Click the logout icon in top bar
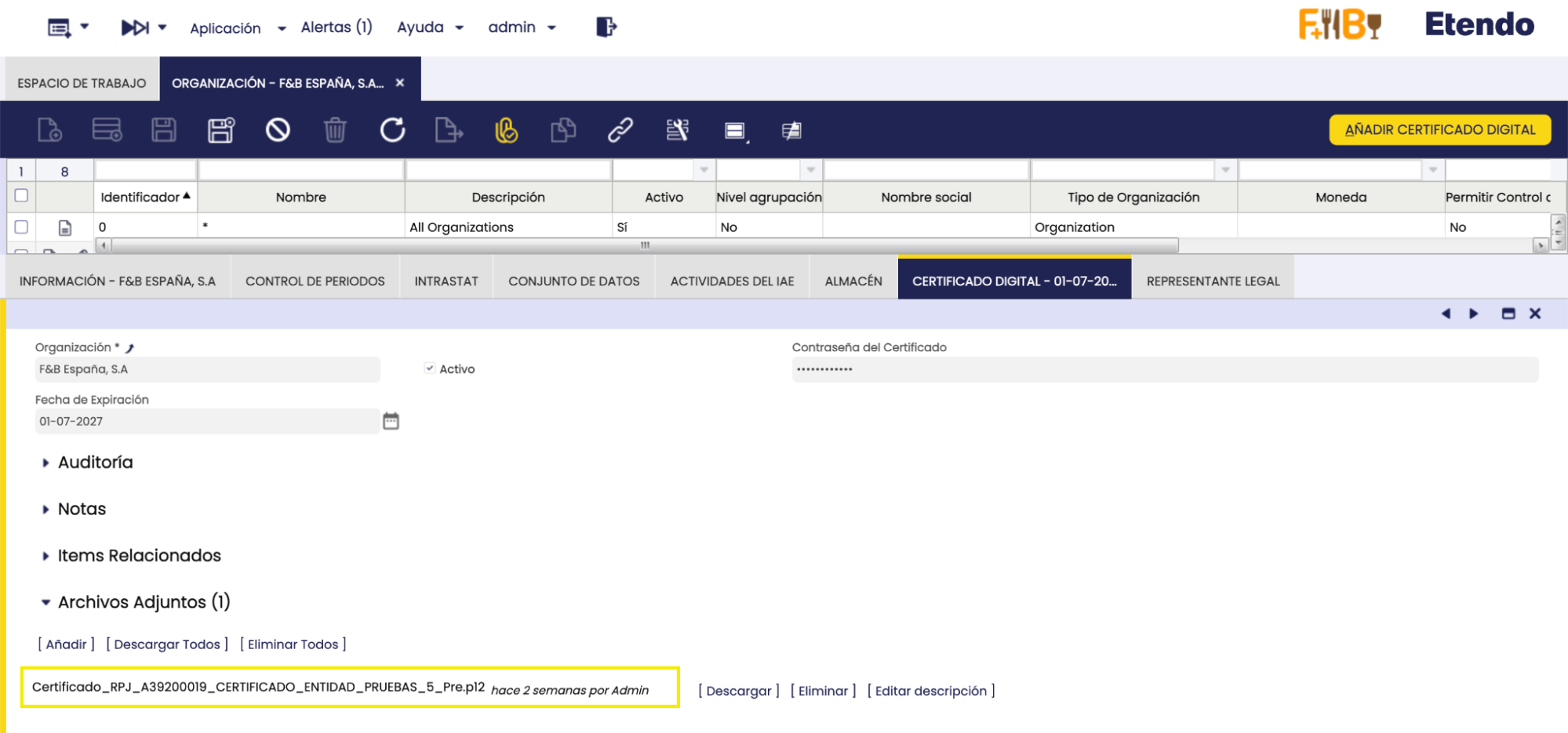 click(606, 27)
